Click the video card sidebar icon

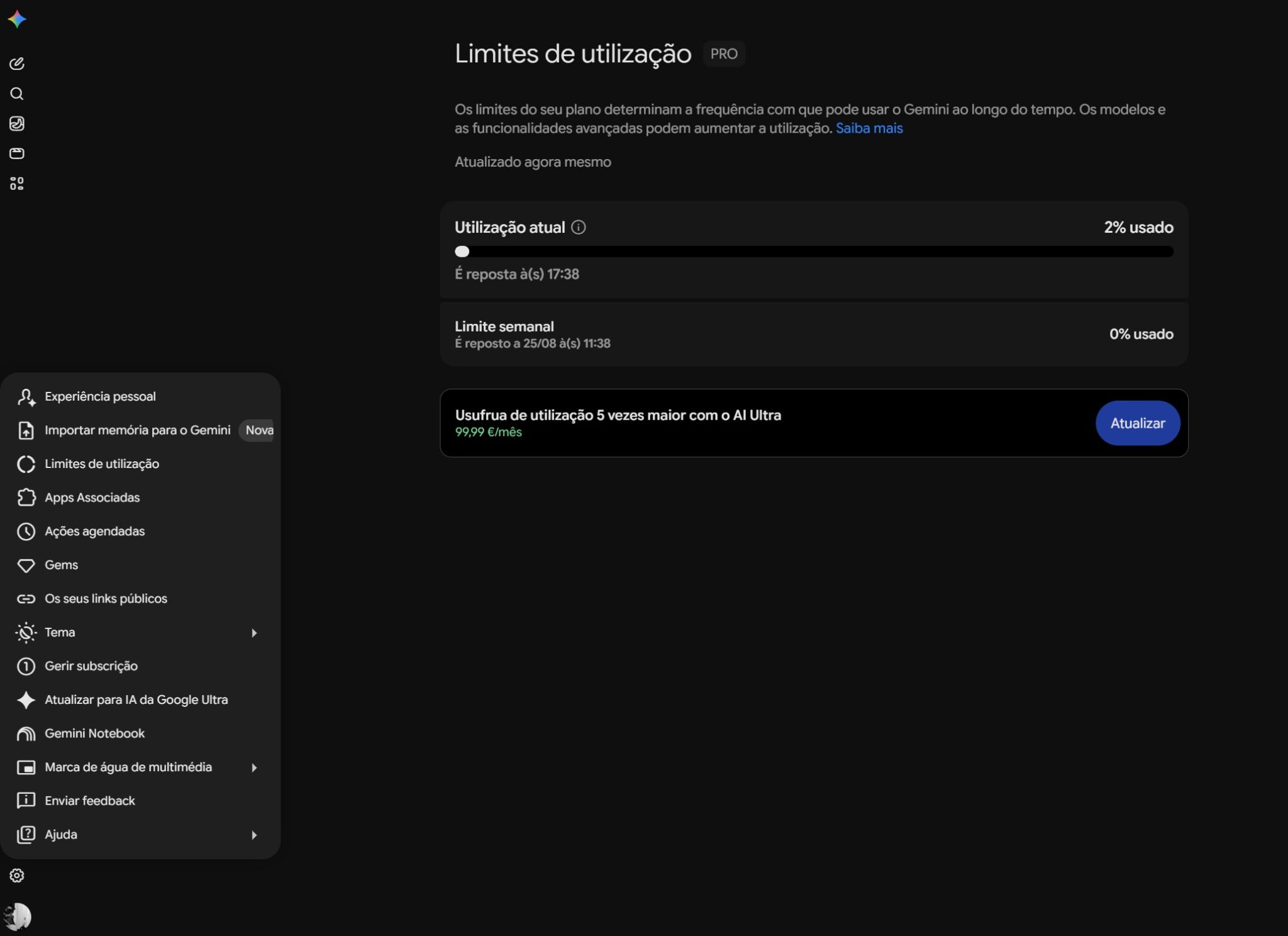[x=17, y=153]
